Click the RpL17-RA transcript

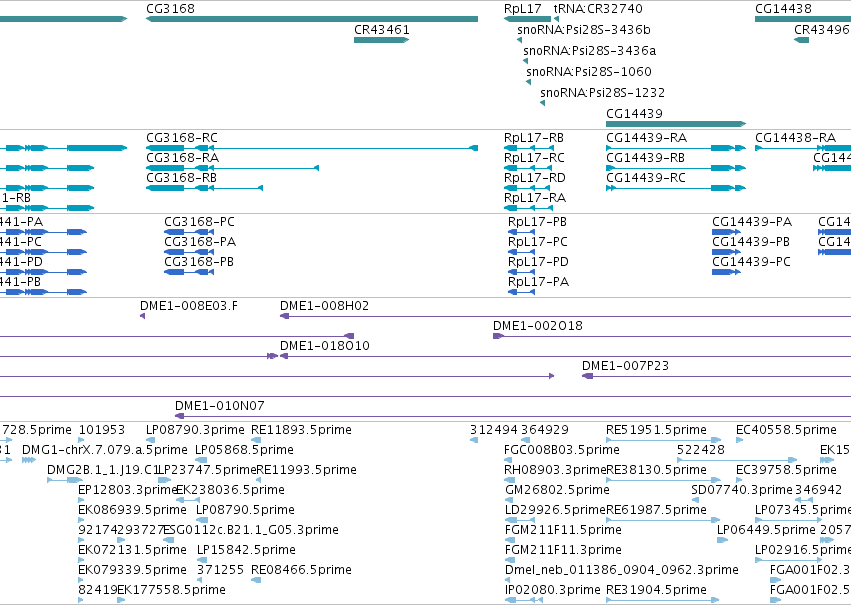(x=528, y=208)
